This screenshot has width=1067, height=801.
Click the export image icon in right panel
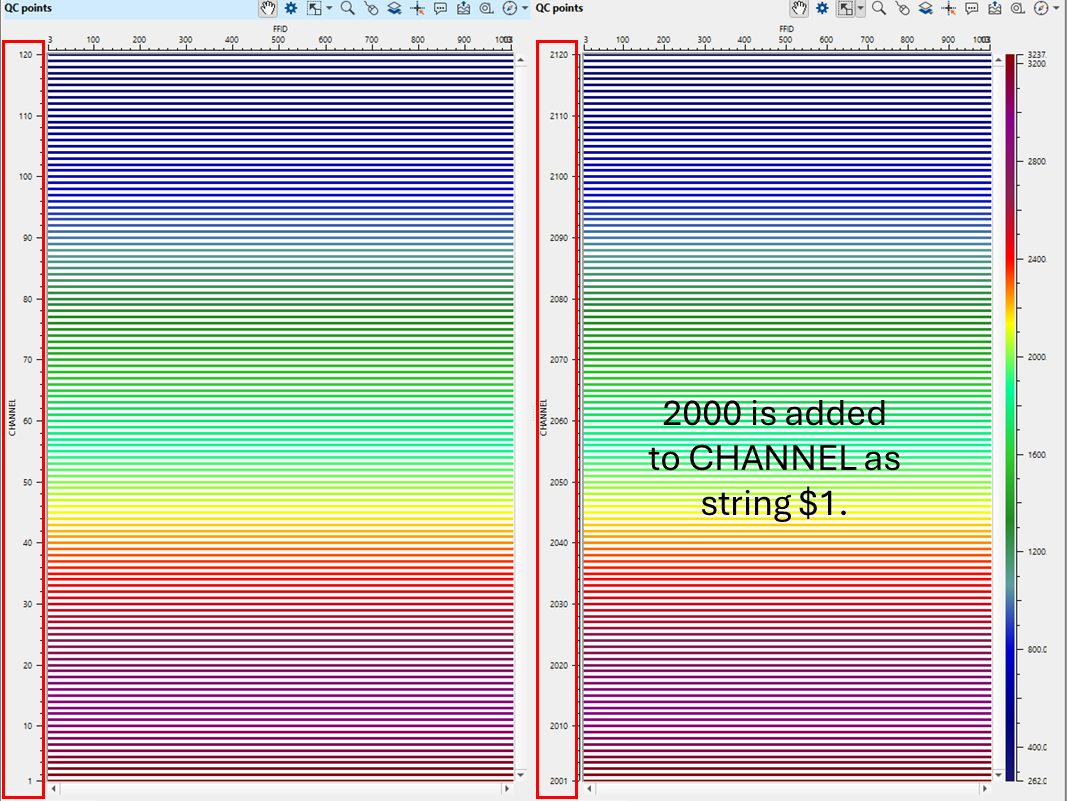pyautogui.click(x=994, y=8)
